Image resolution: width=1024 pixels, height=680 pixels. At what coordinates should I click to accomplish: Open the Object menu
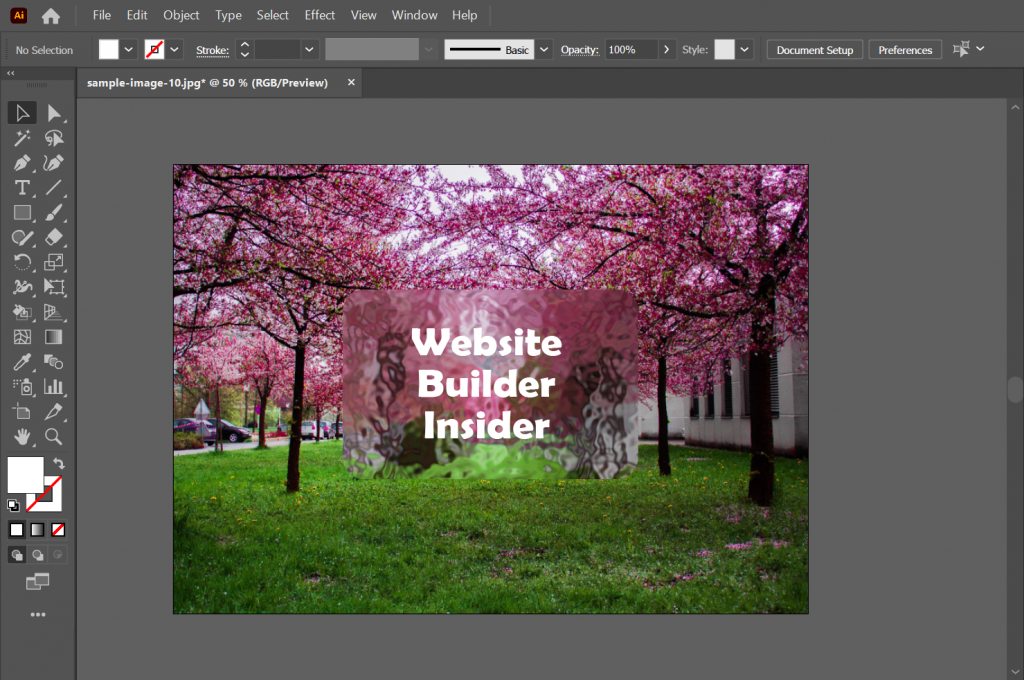coord(180,15)
